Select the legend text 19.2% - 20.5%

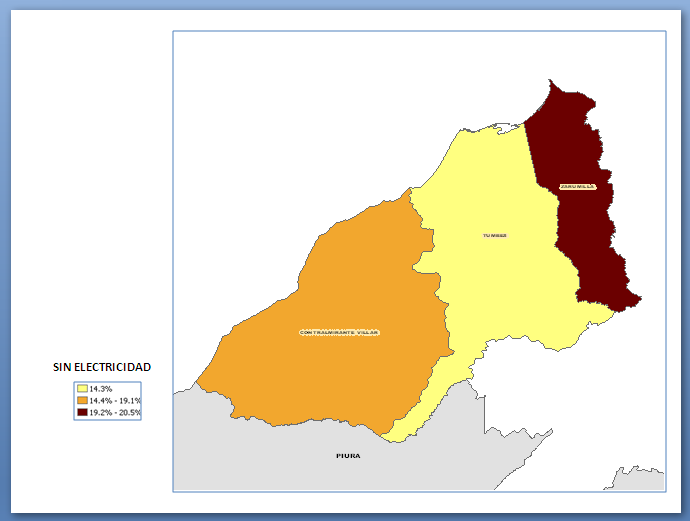[x=114, y=412]
